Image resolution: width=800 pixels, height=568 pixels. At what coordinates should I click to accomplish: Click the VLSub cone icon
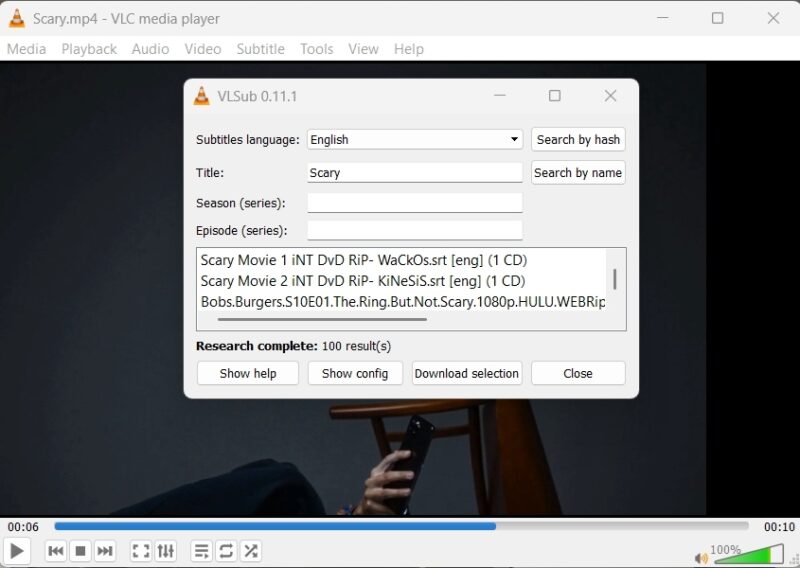pyautogui.click(x=202, y=96)
